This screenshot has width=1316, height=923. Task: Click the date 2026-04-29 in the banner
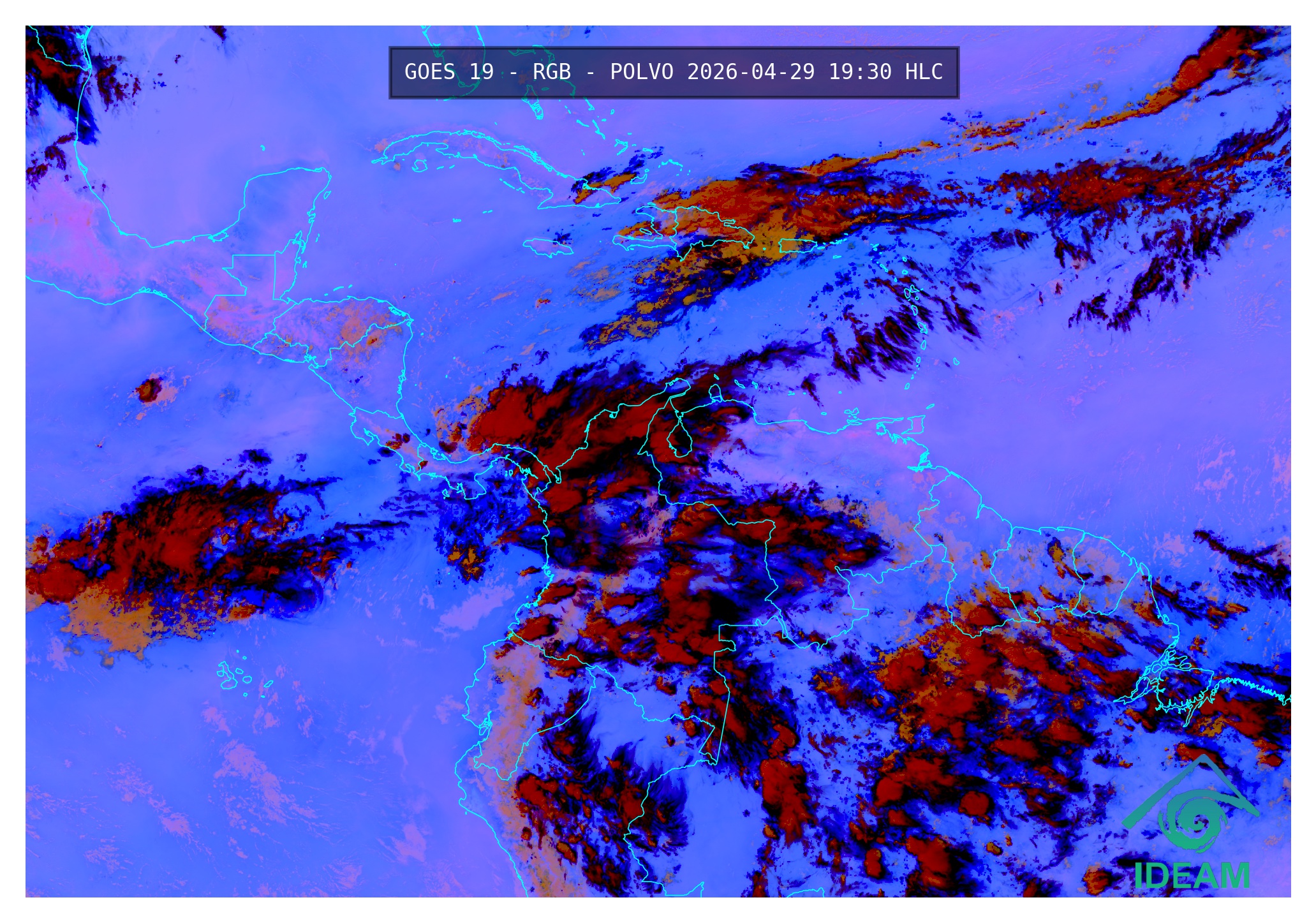pyautogui.click(x=751, y=72)
